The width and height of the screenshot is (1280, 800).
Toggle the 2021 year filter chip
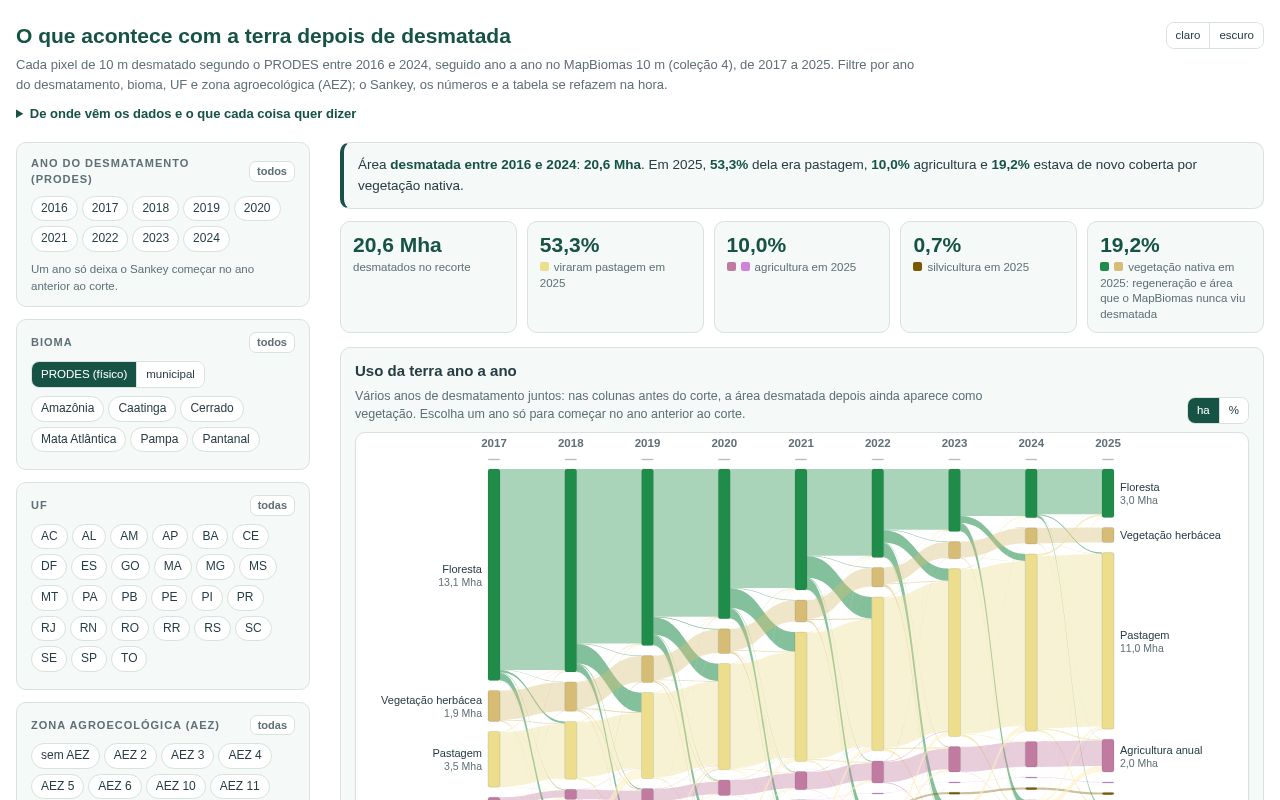54,239
